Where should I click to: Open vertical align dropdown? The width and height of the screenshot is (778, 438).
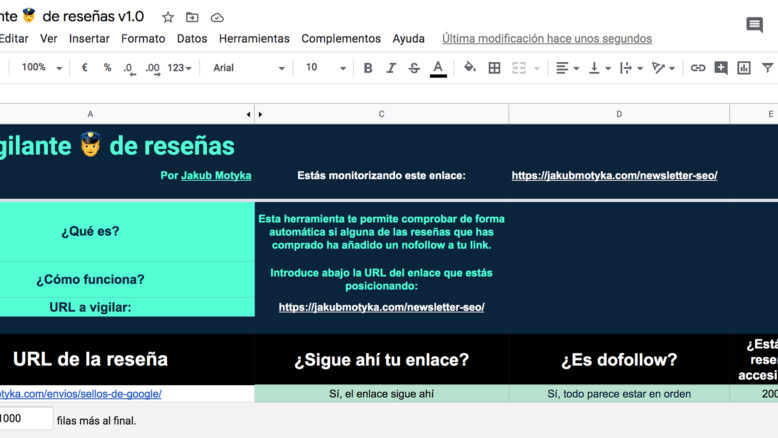pyautogui.click(x=599, y=68)
